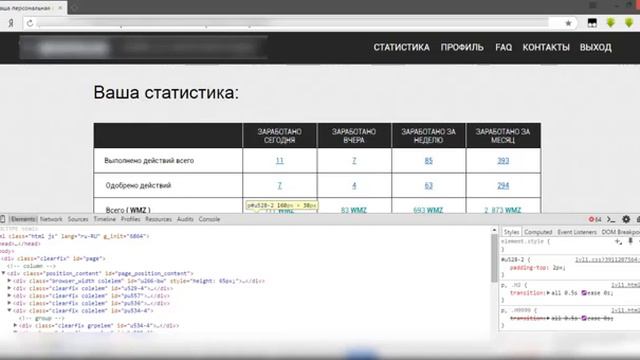Open the Console panel tab
Viewport: 640px width, 360px height.
coord(209,219)
